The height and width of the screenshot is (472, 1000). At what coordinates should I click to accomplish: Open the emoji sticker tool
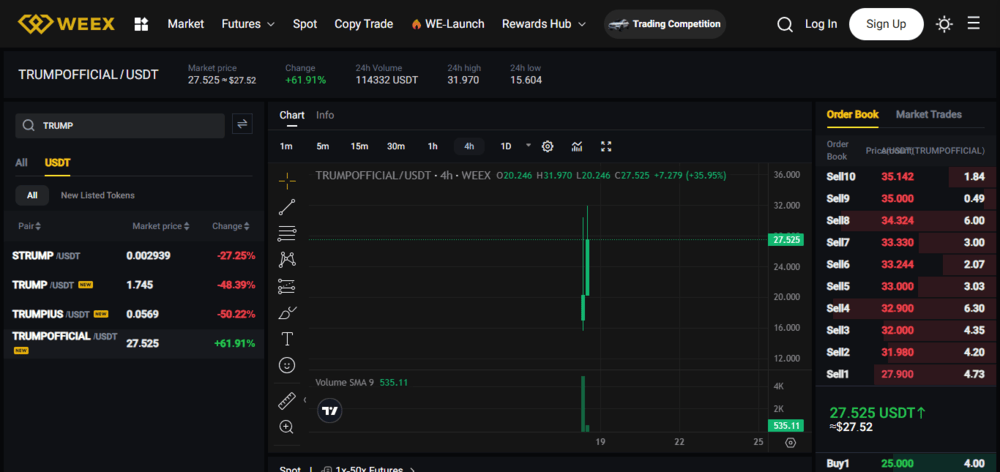tap(287, 365)
